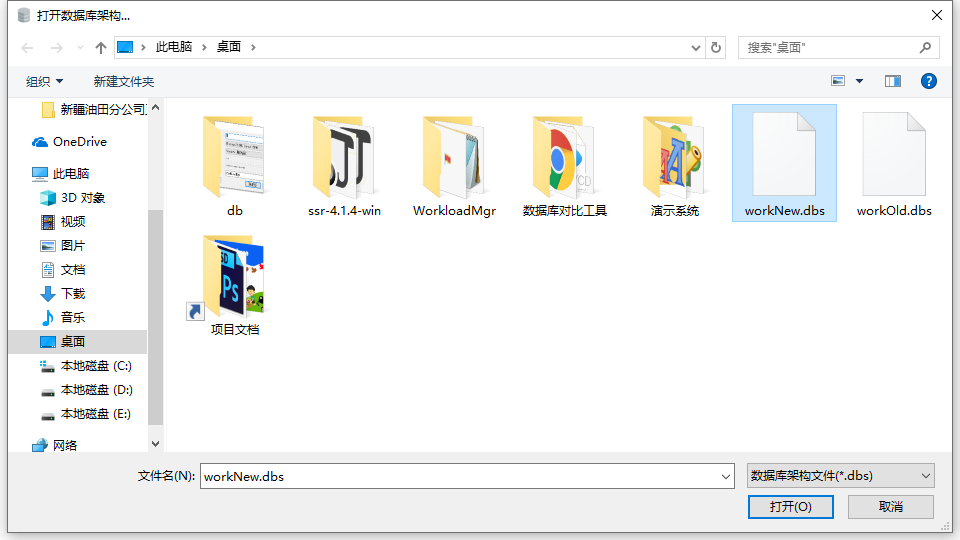Select the ssr-4.1.4-win folder

[344, 165]
